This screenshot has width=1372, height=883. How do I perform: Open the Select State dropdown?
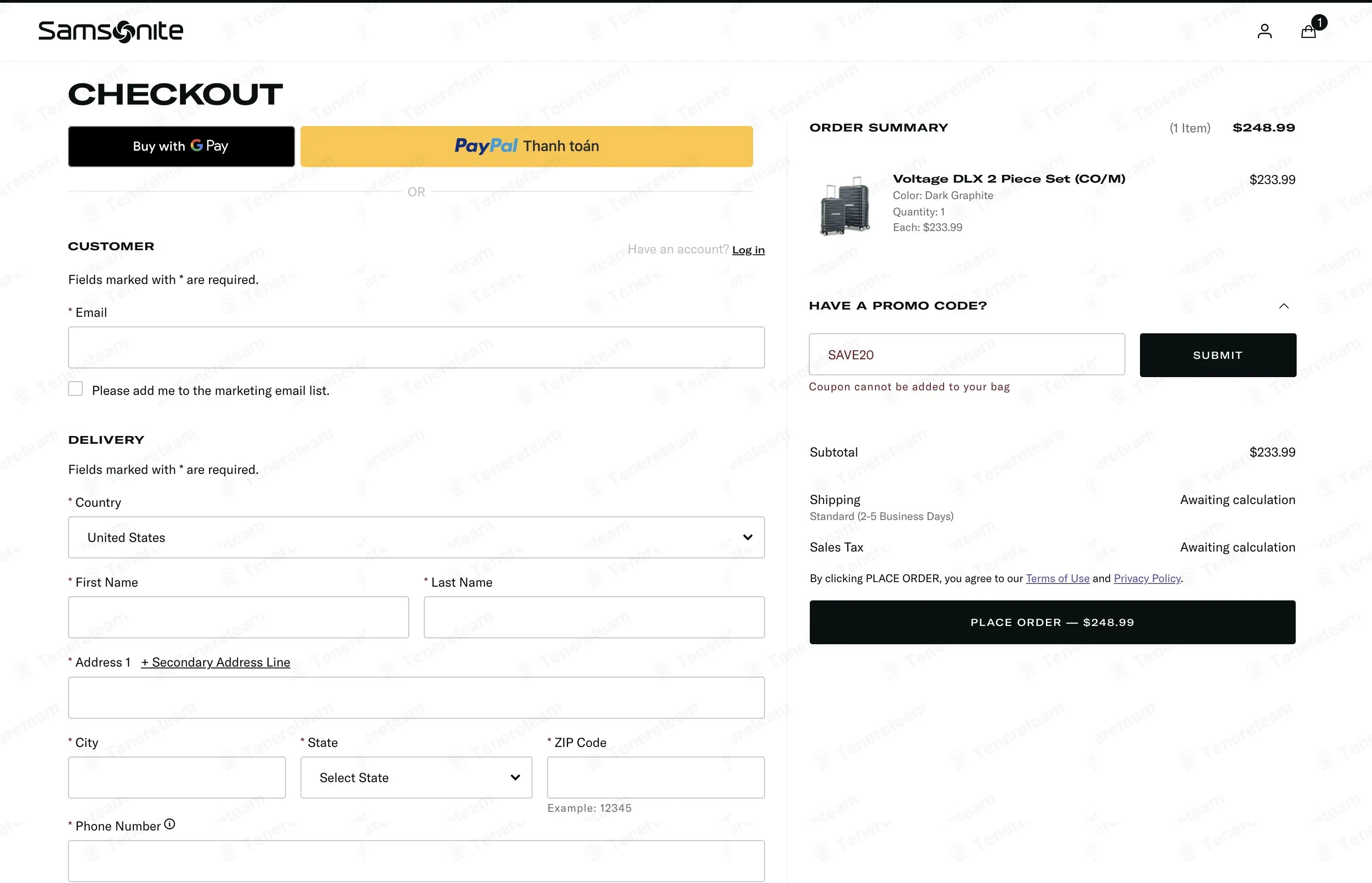coord(417,778)
